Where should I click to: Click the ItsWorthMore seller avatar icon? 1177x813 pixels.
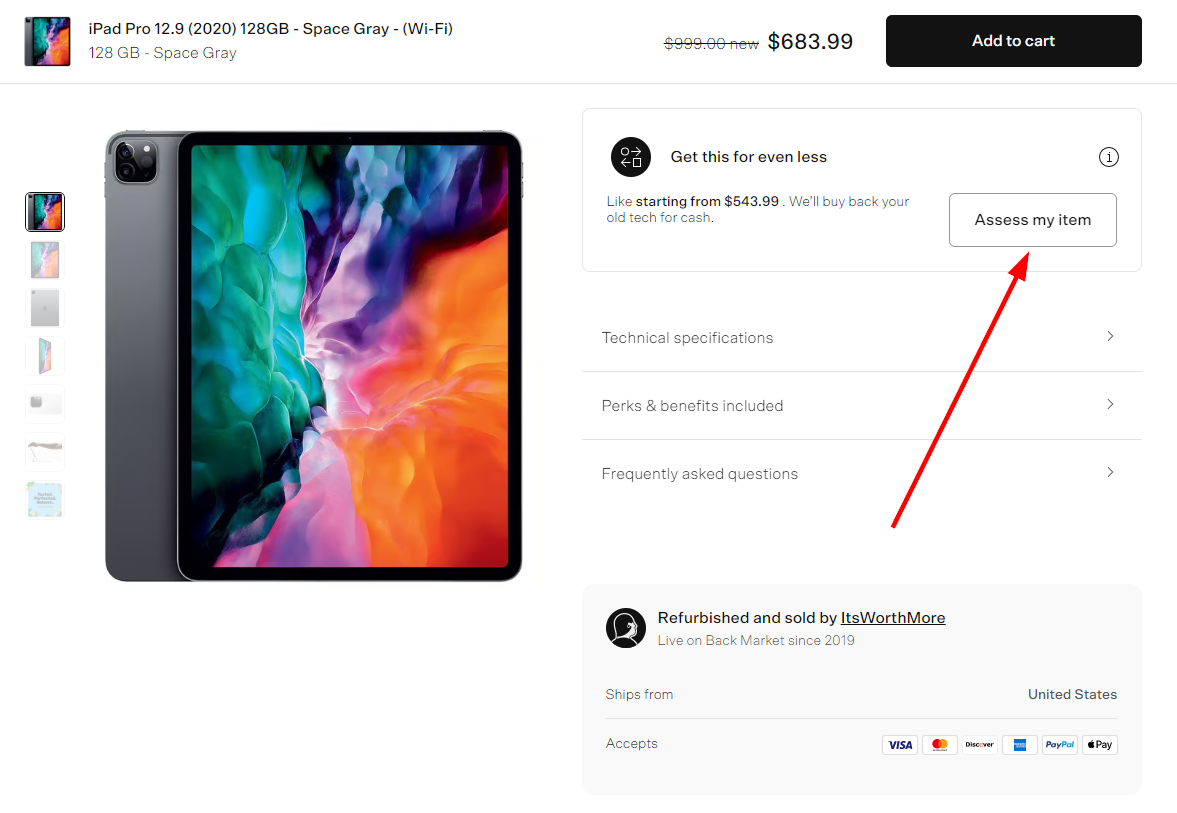626,628
